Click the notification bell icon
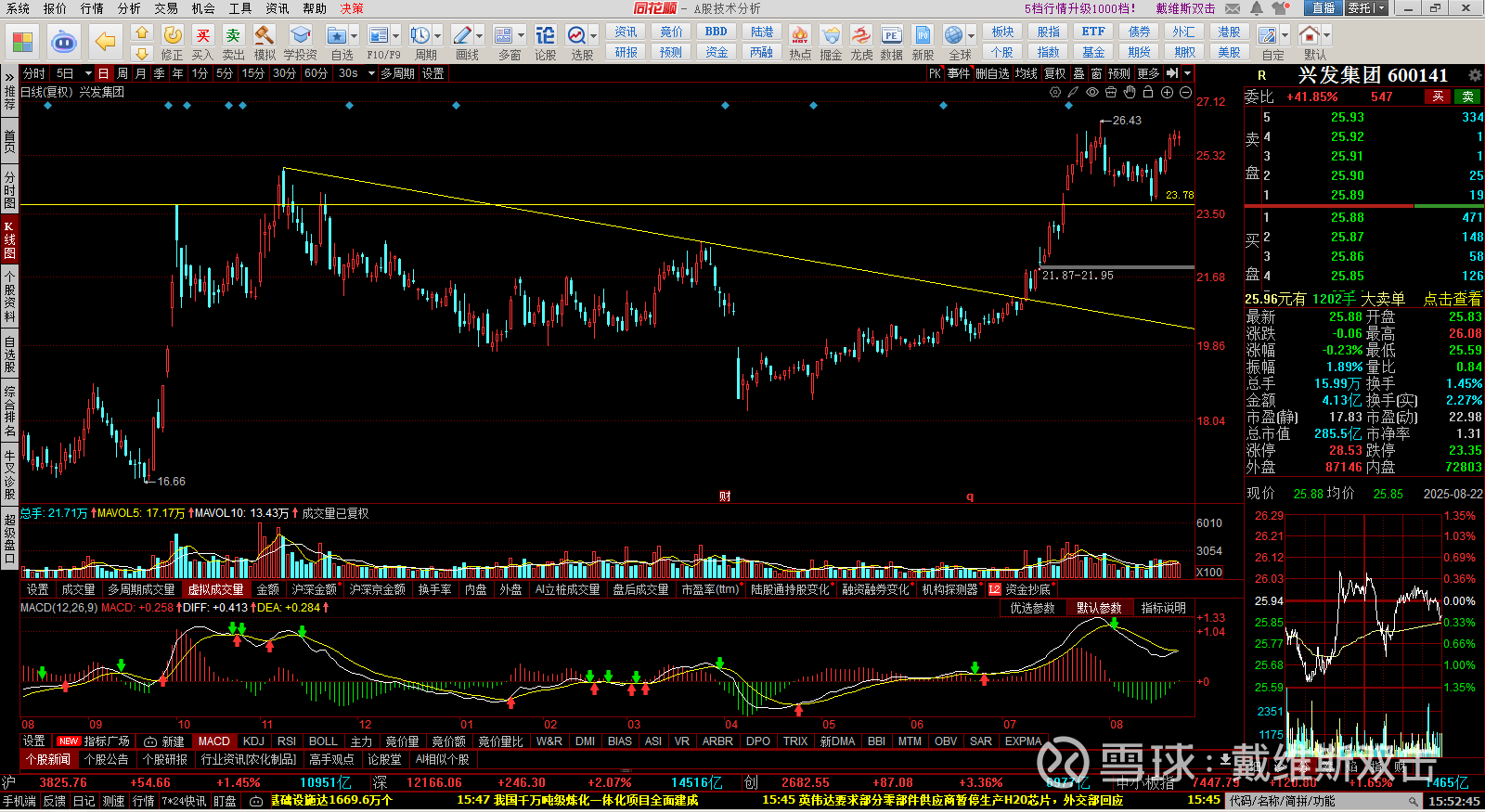Viewport: 1485px width, 812px height. [1256, 8]
